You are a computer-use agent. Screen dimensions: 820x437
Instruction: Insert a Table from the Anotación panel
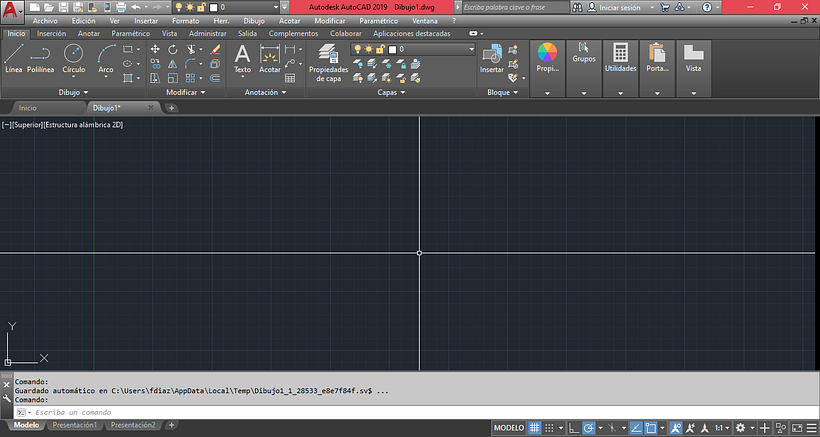click(290, 78)
